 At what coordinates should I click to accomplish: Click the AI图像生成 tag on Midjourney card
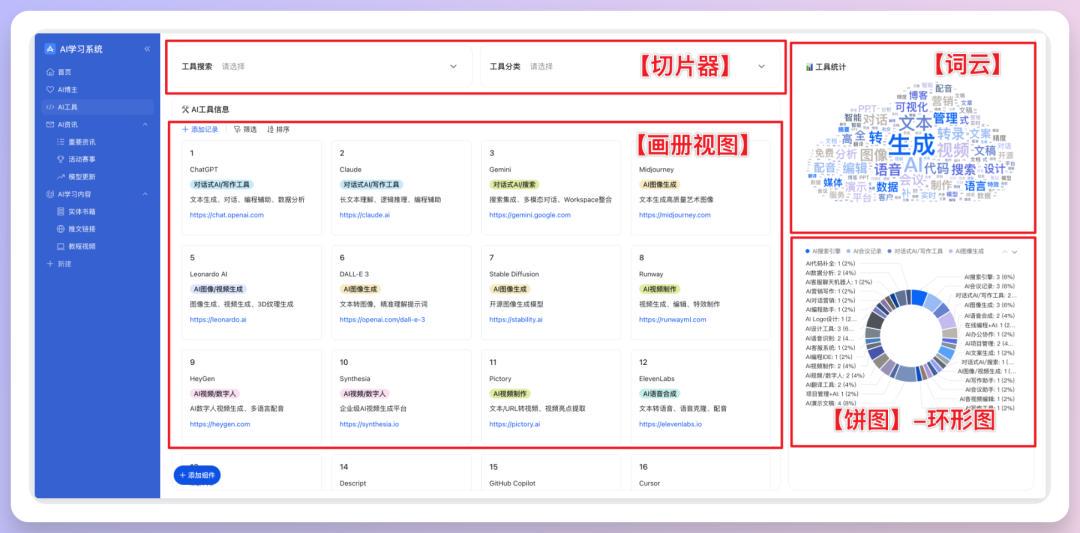659,185
